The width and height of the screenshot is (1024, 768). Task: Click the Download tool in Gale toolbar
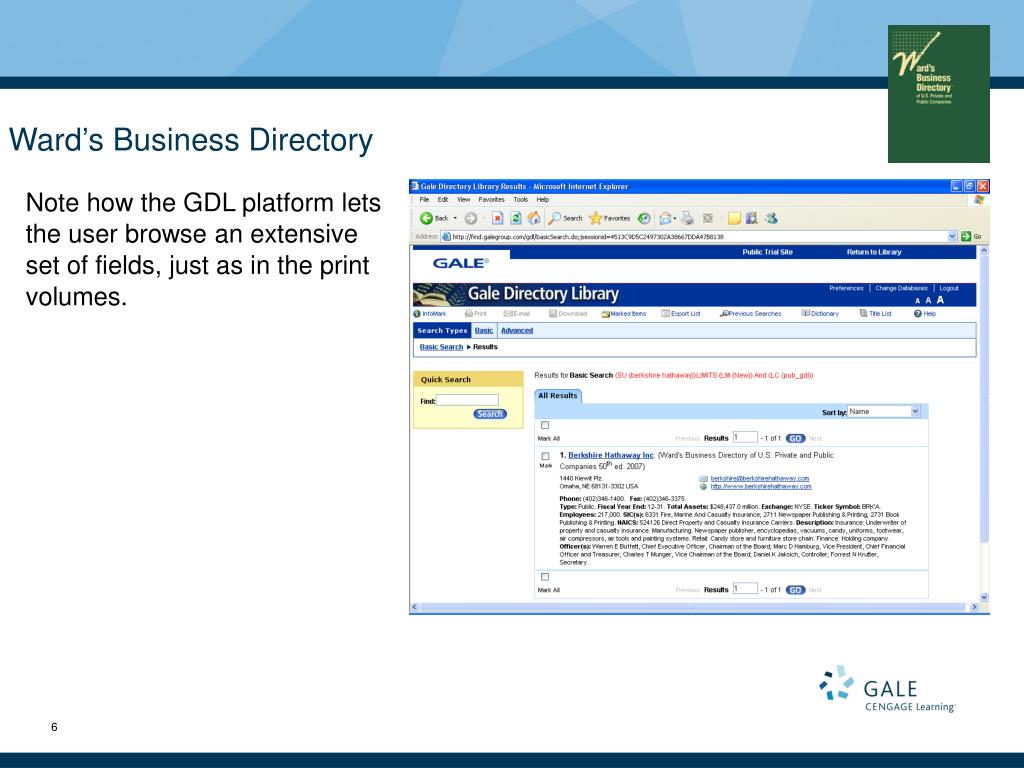(x=568, y=313)
